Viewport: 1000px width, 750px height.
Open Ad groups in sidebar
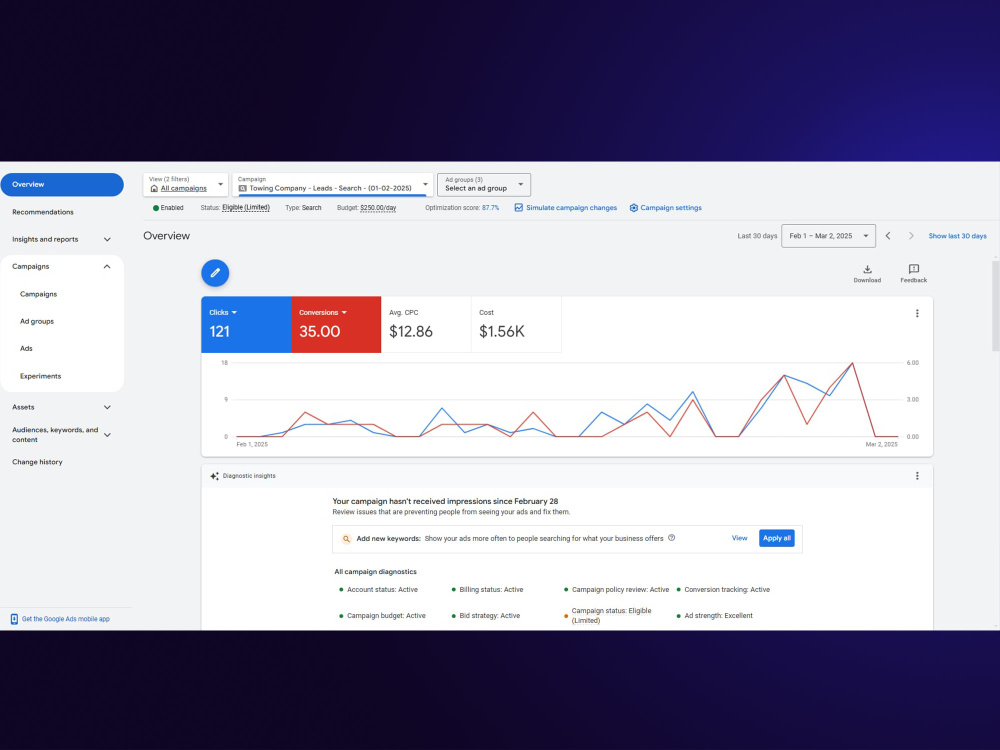pos(37,321)
